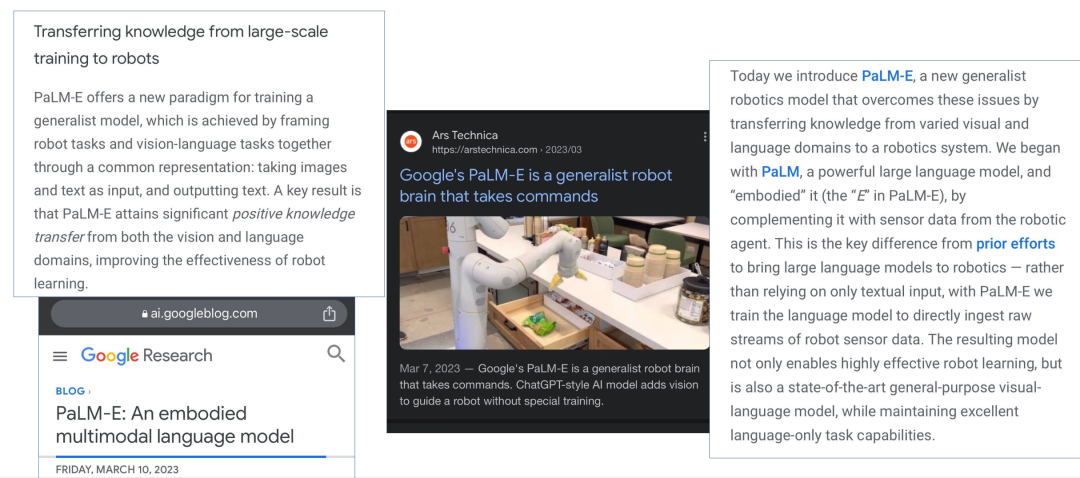Viewport: 1080px width, 478px height.
Task: Click the search magnifier icon
Action: click(x=335, y=354)
